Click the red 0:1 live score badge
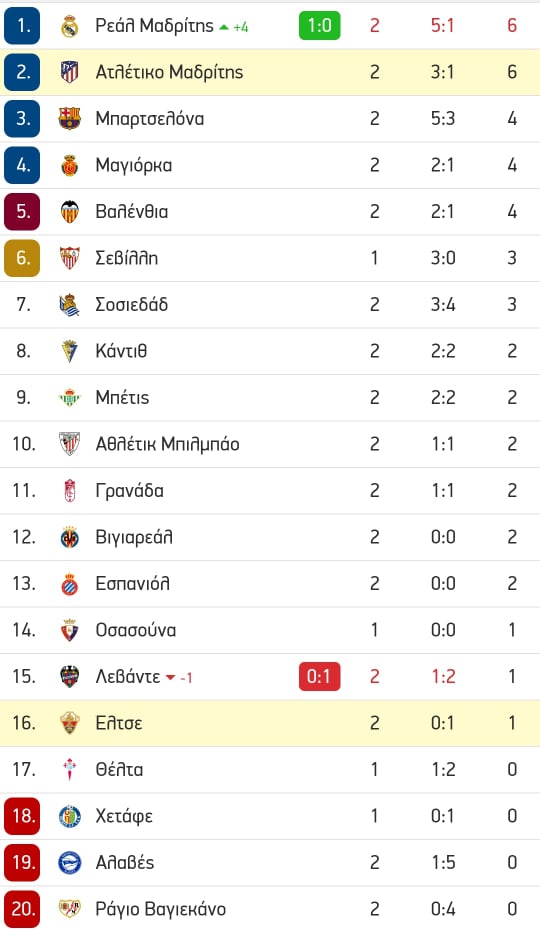The width and height of the screenshot is (540, 930). (319, 677)
